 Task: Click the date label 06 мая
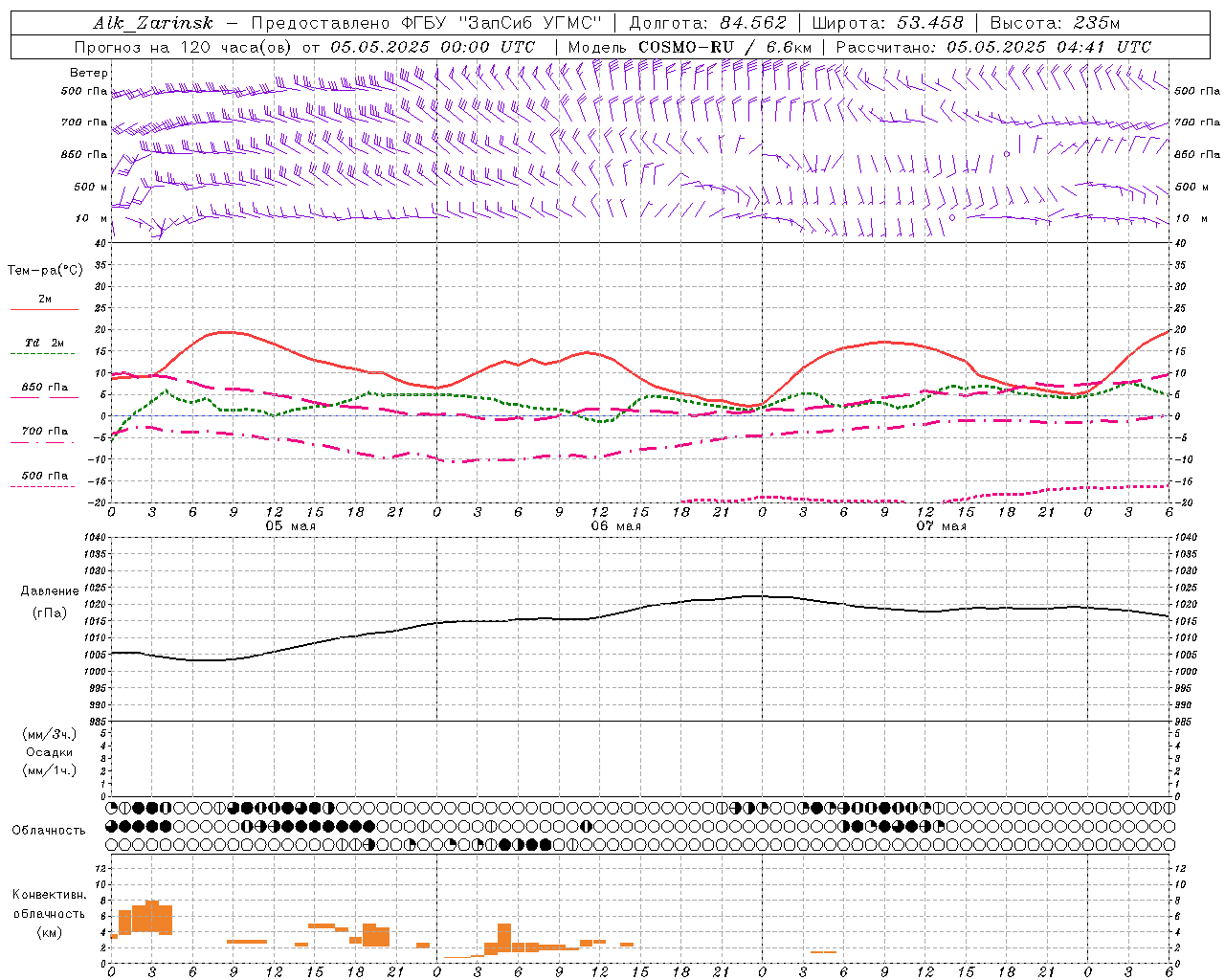pos(615,526)
